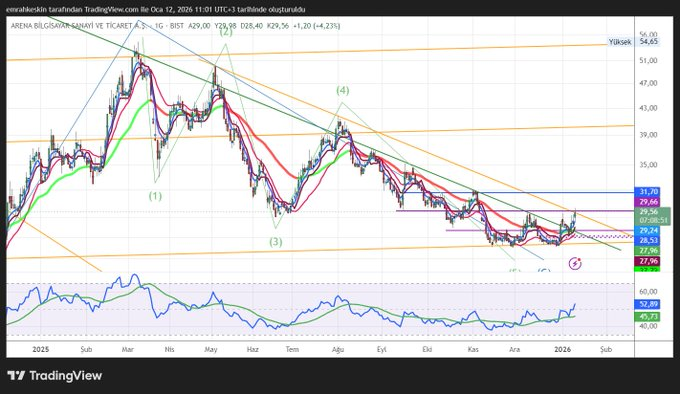Viewport: 680px width, 394px height.
Task: Click the Haz month label on time axis
Action: pos(252,349)
